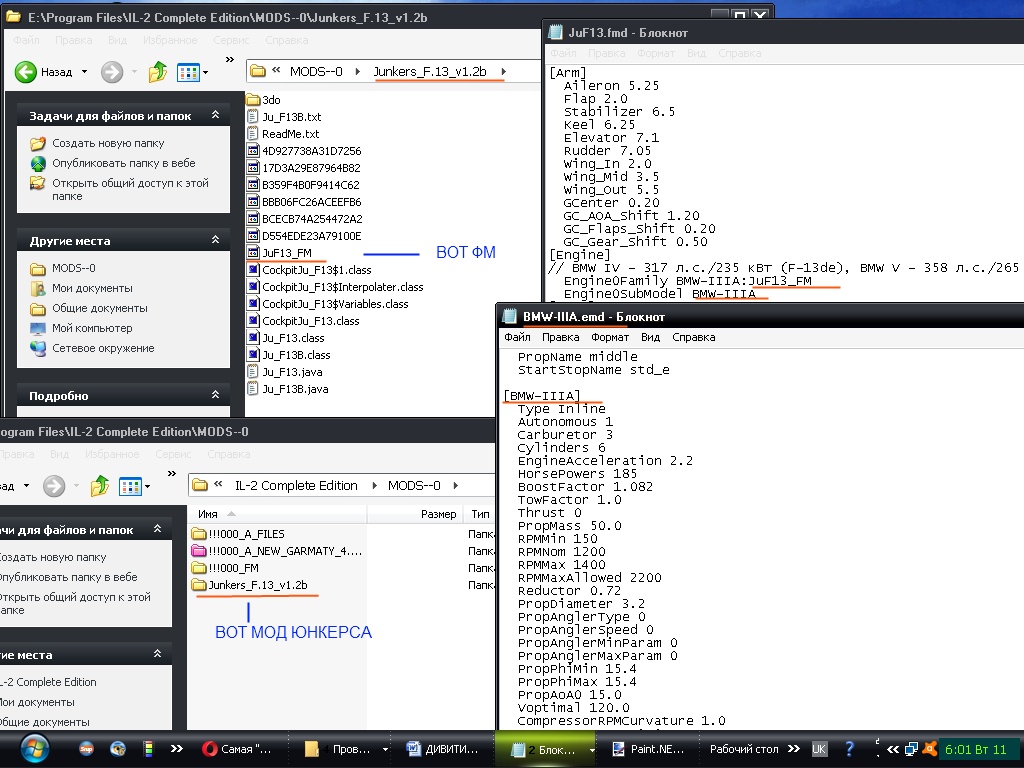Collapse the 'Задачи для файлов и папок' panel
Image resolution: width=1024 pixels, height=768 pixels.
click(214, 117)
